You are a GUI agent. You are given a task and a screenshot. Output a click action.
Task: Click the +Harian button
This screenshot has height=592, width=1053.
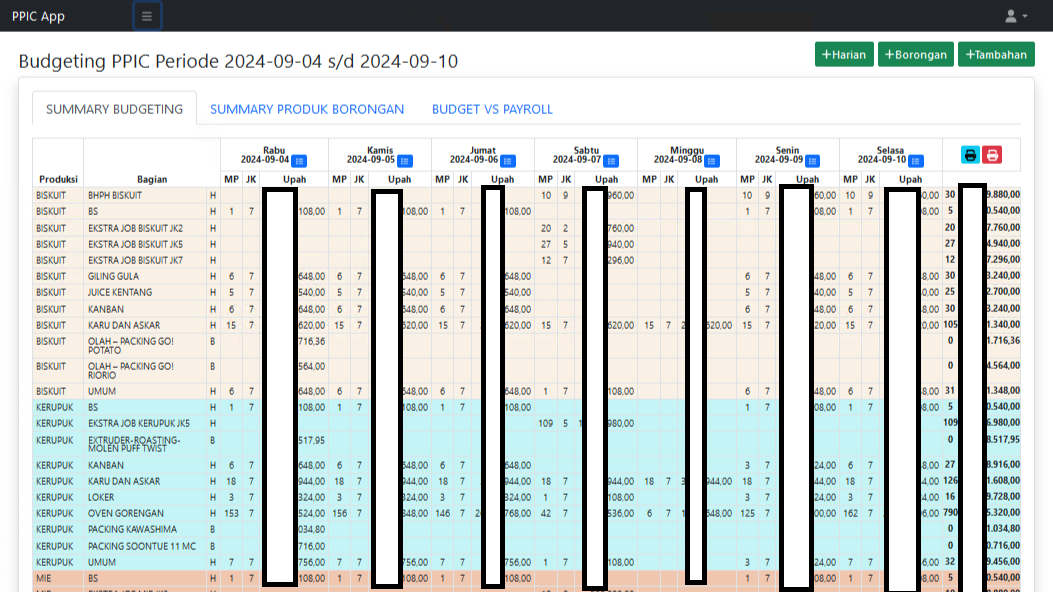click(844, 55)
